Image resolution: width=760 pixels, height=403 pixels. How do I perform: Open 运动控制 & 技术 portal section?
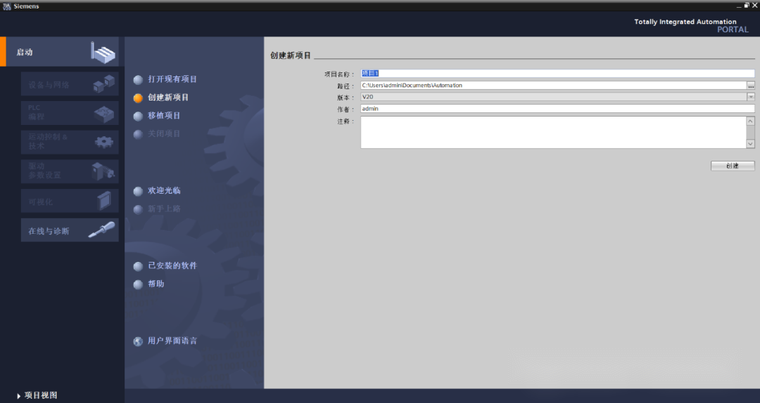point(70,142)
